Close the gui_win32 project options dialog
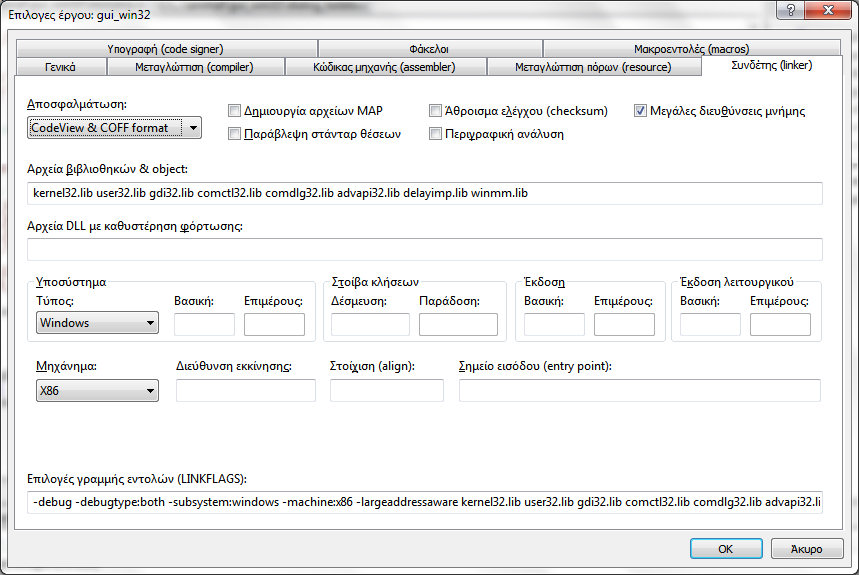Screen dimensions: 859x575 point(828,10)
